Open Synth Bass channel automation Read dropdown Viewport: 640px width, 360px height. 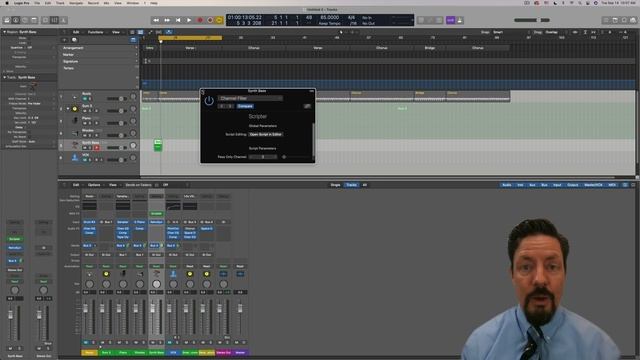156,266
